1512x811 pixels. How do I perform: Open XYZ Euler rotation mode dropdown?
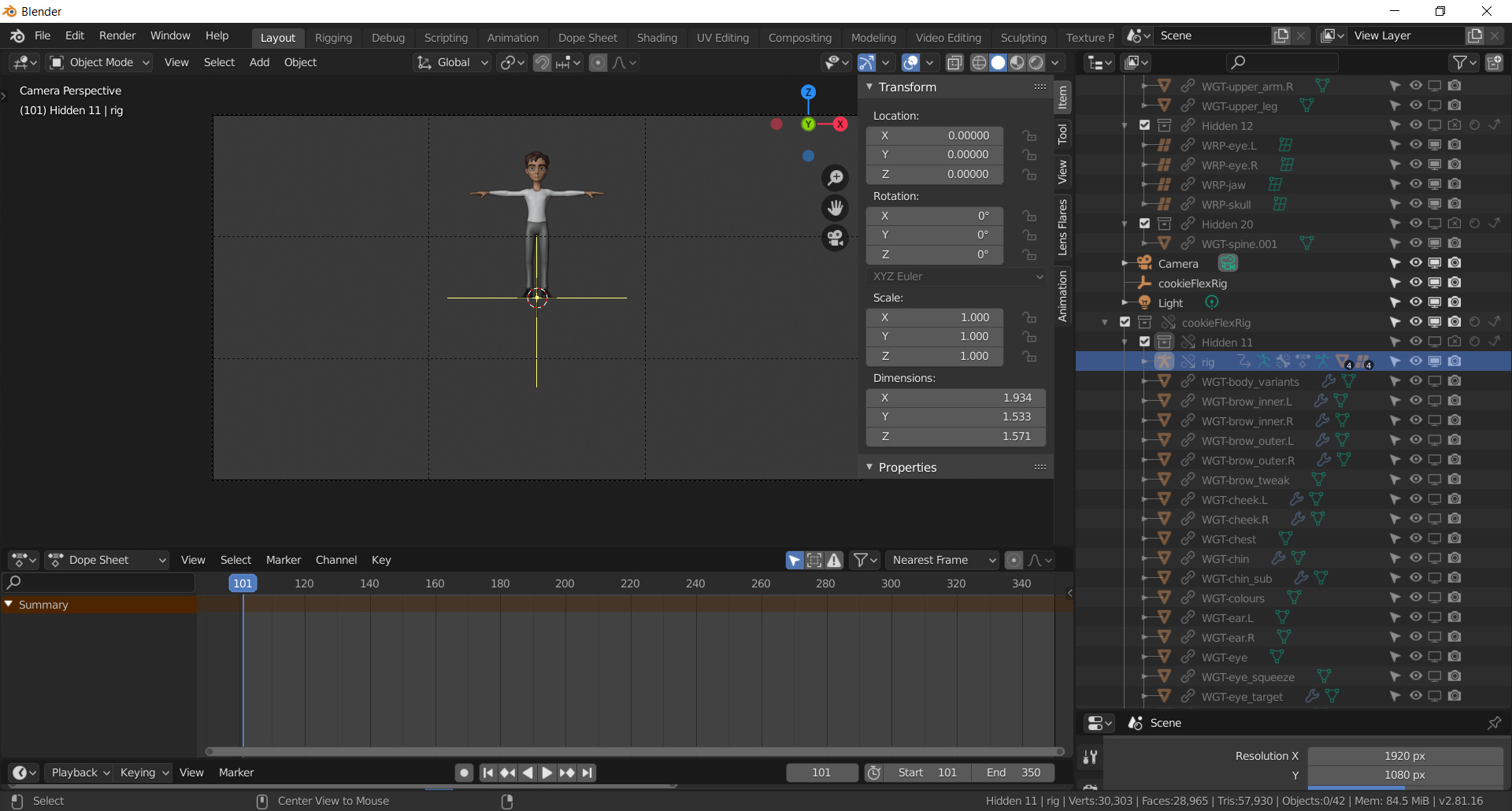point(956,276)
